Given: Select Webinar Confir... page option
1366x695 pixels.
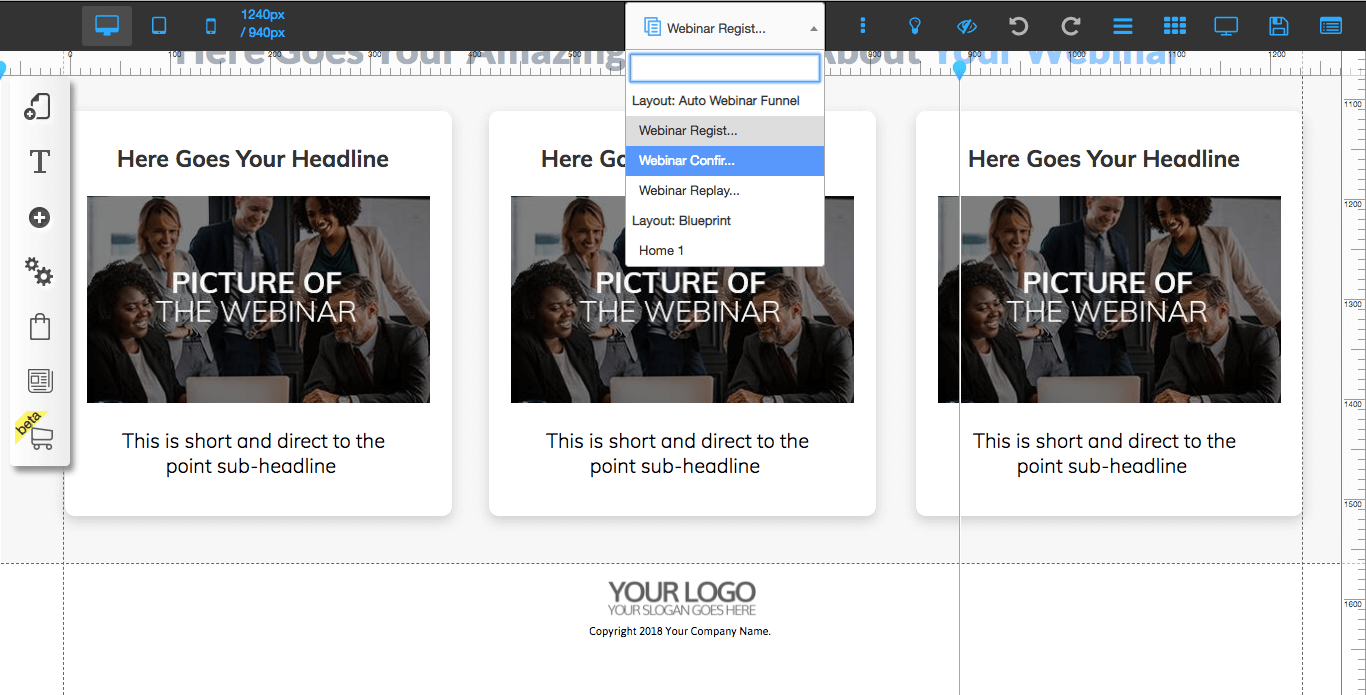Looking at the screenshot, I should pos(725,161).
